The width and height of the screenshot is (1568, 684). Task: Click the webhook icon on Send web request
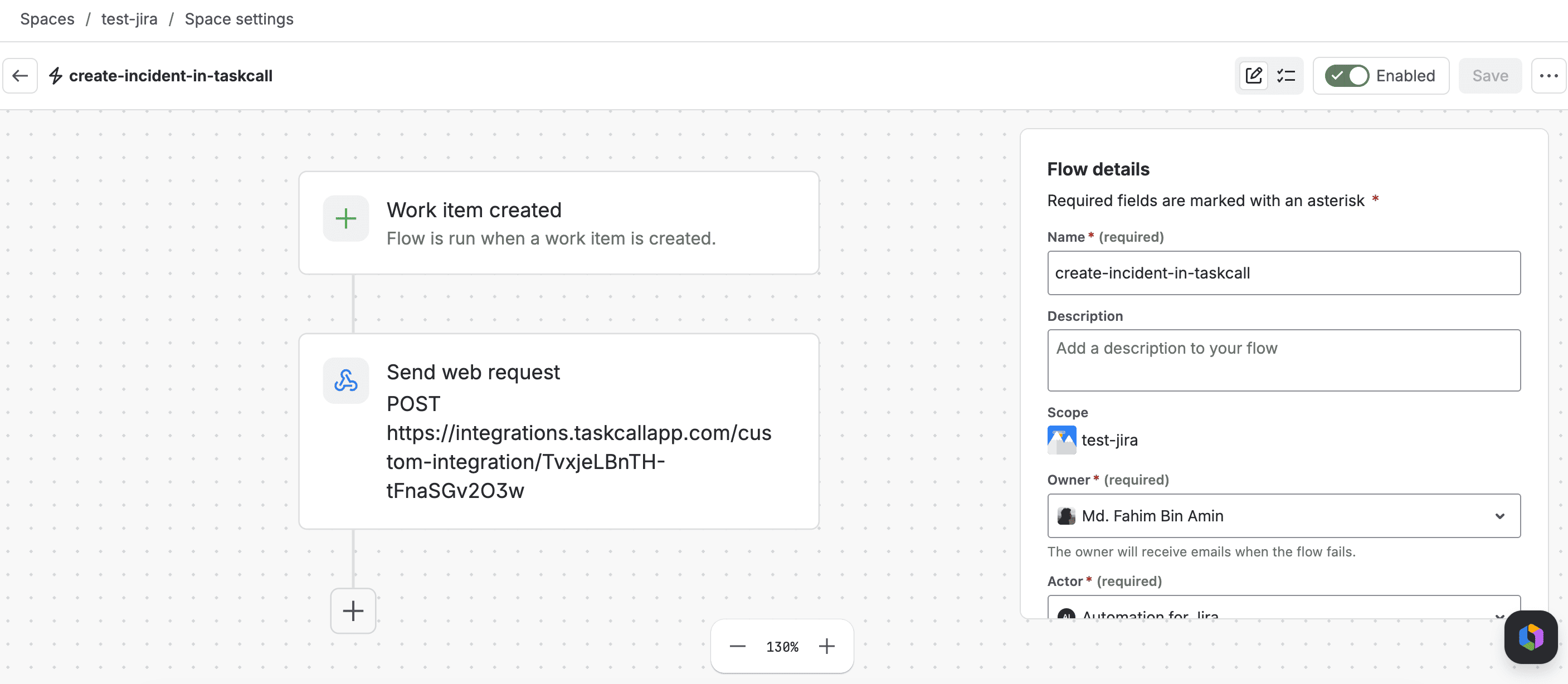345,380
